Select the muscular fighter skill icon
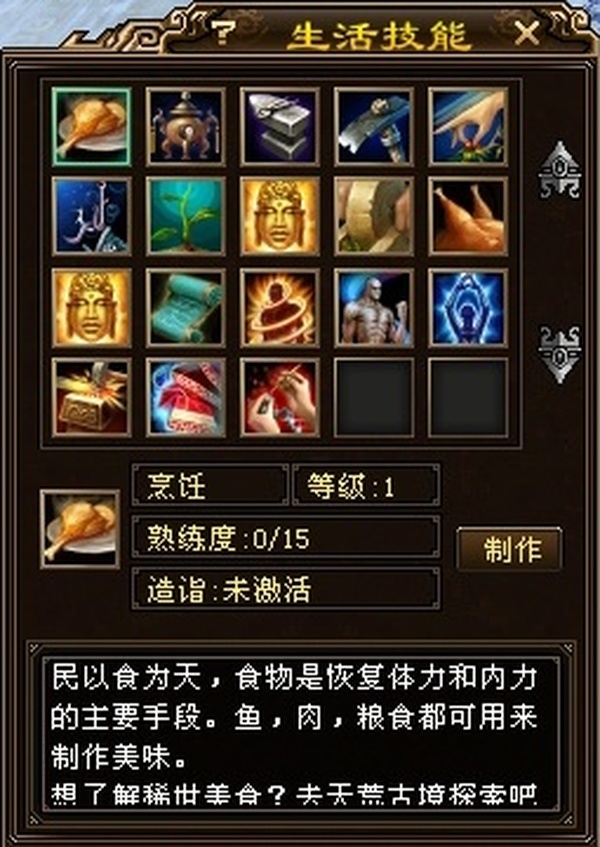Viewport: 600px width, 847px height. (374, 308)
